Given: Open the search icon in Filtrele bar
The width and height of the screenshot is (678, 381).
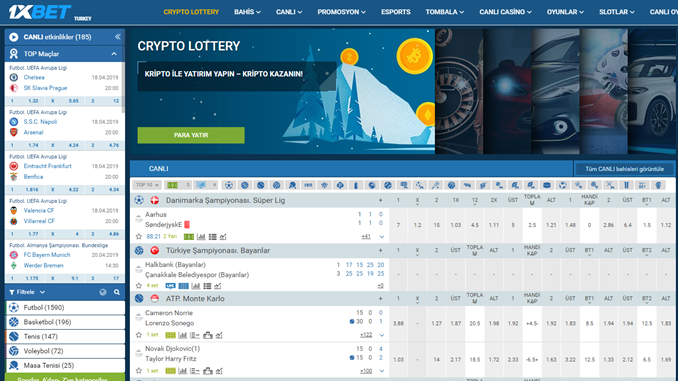Looking at the screenshot, I should coord(117,292).
